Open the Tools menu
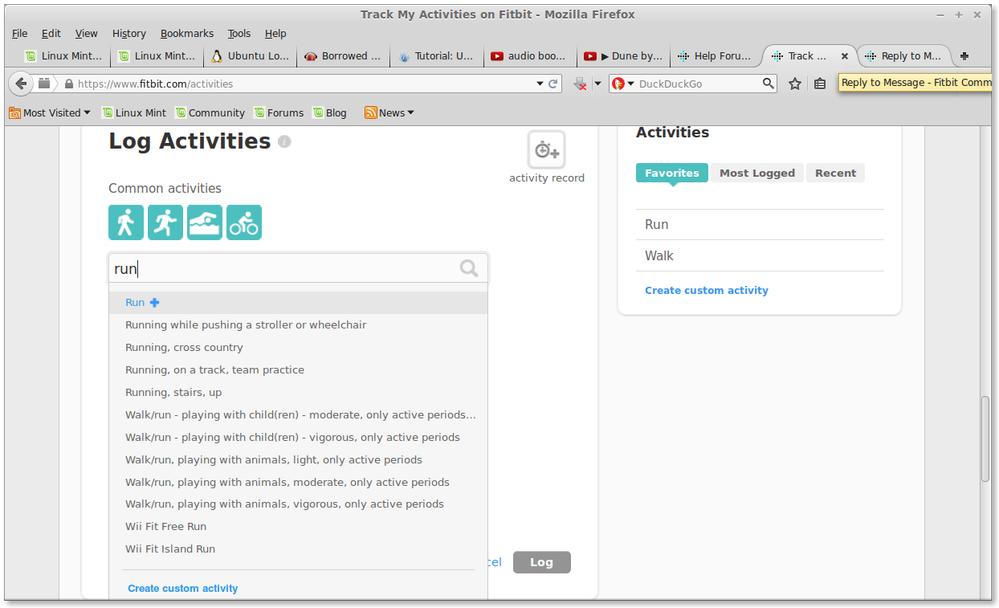 (x=239, y=33)
